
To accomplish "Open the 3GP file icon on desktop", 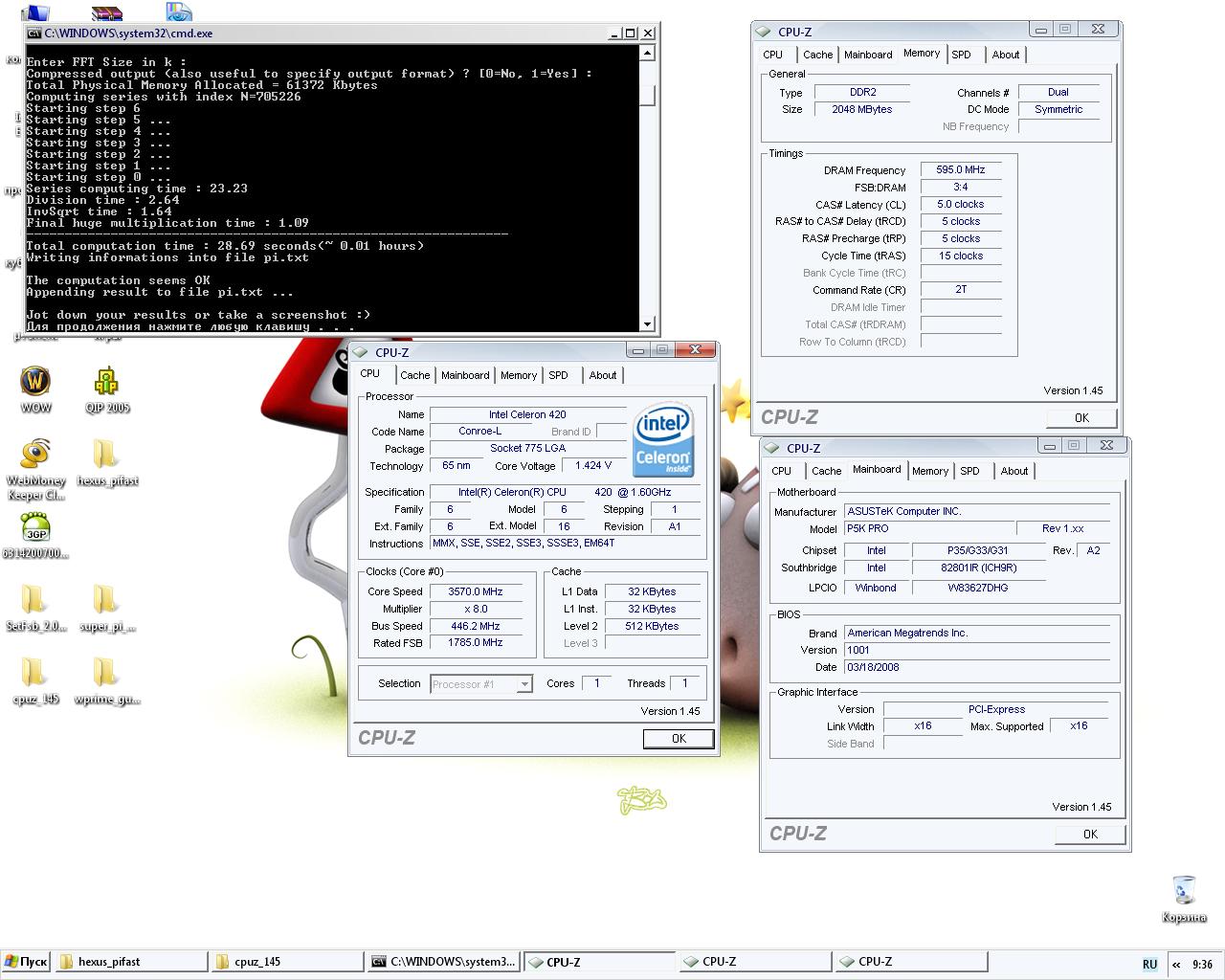I will [x=35, y=536].
